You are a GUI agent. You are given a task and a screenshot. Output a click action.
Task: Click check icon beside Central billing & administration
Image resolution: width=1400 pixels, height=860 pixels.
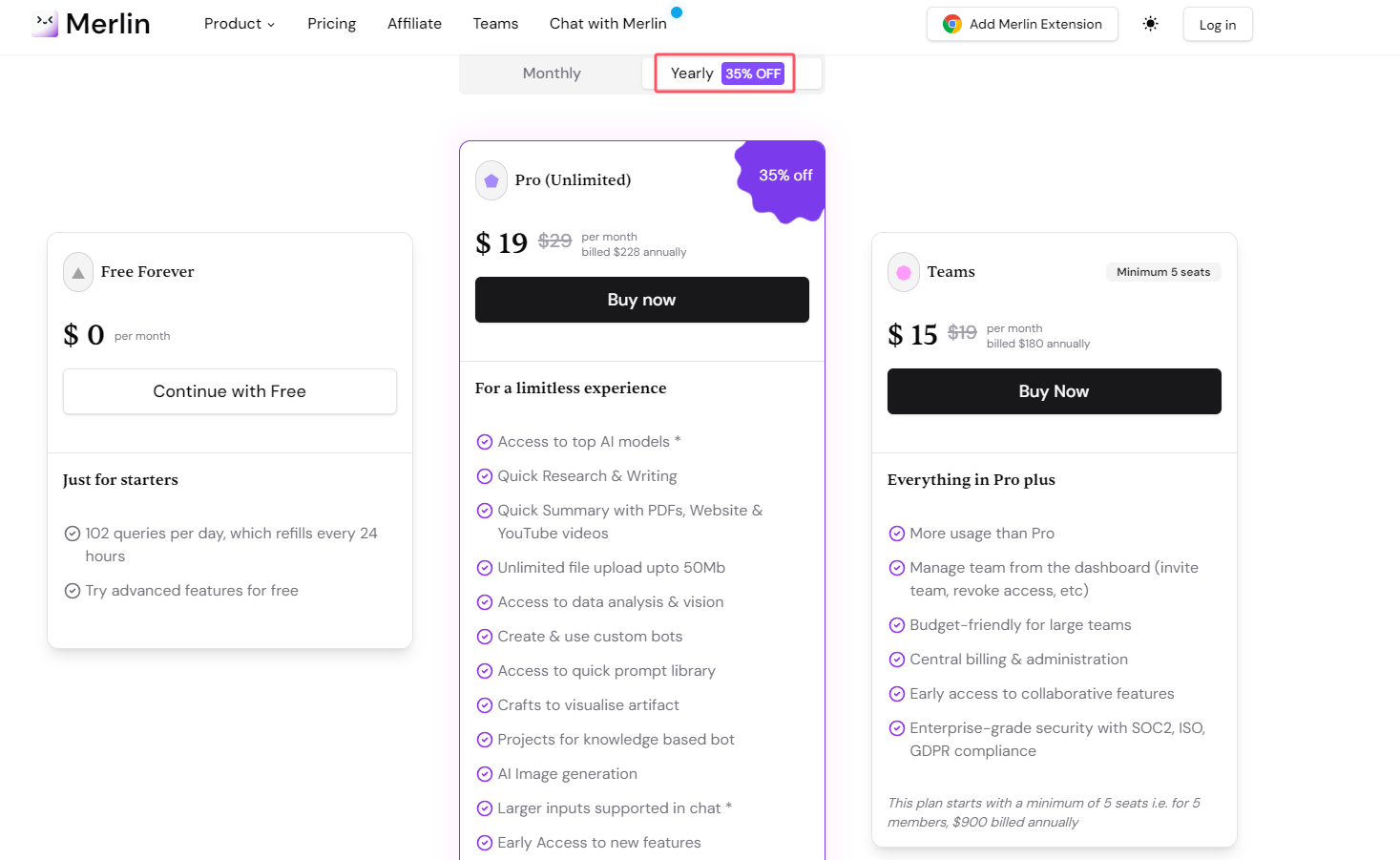896,660
